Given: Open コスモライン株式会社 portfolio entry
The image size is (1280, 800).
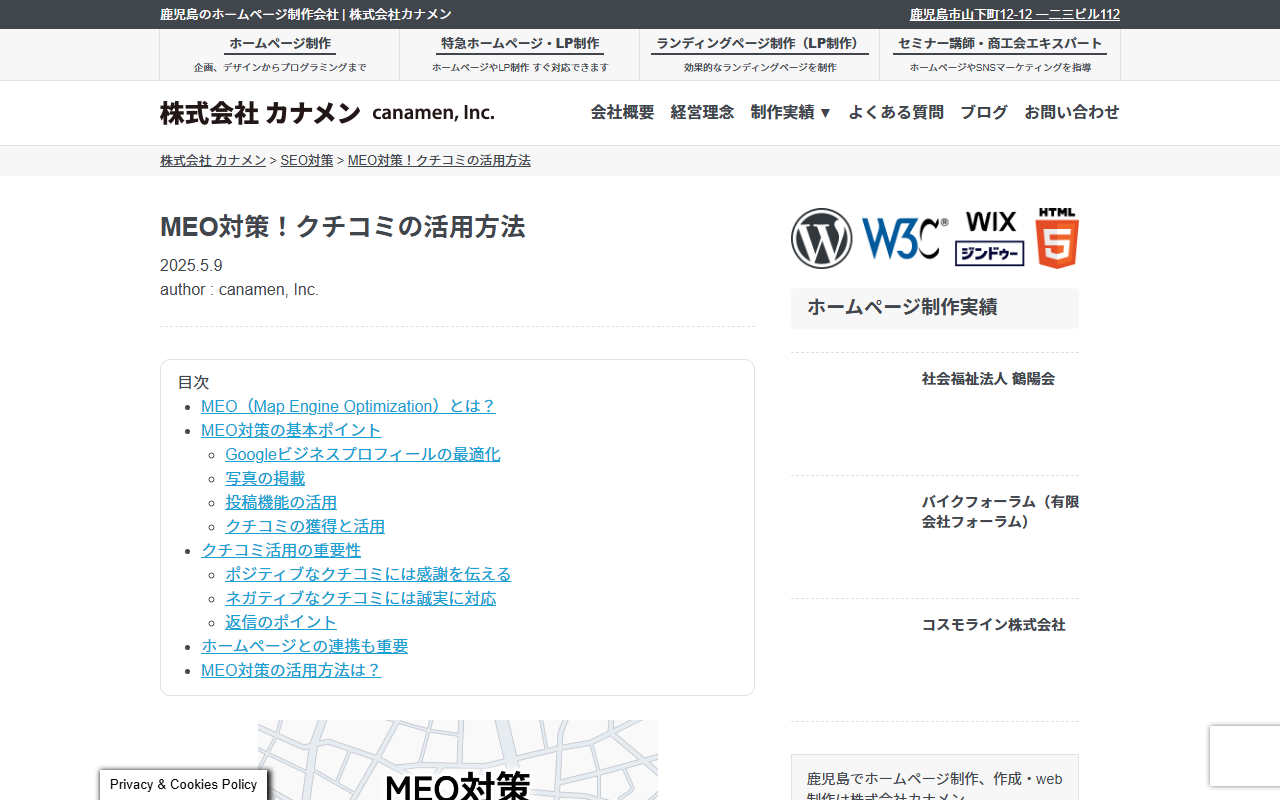Looking at the screenshot, I should coord(993,625).
